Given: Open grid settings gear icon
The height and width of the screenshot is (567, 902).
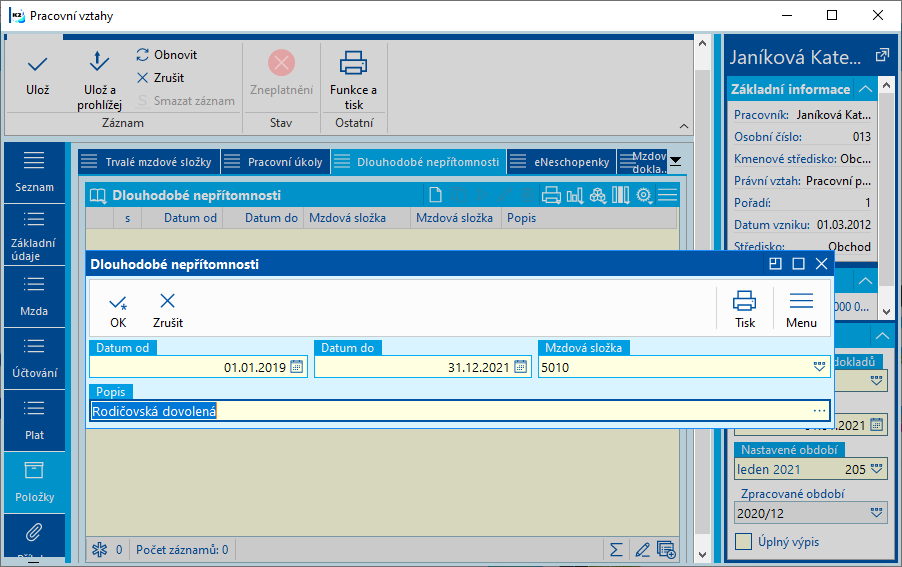Looking at the screenshot, I should [644, 196].
